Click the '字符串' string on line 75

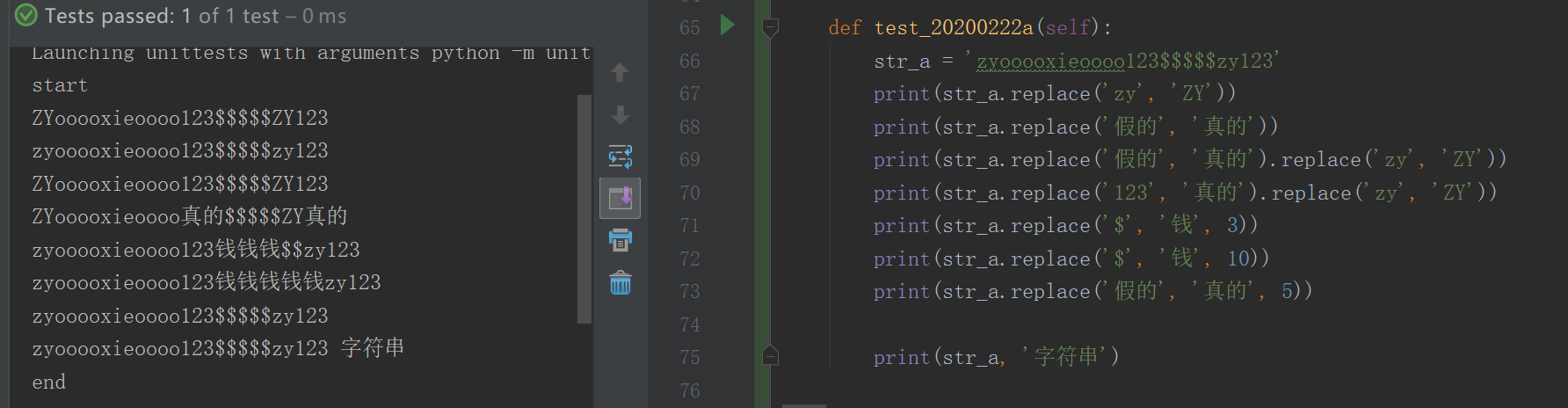tap(1065, 357)
